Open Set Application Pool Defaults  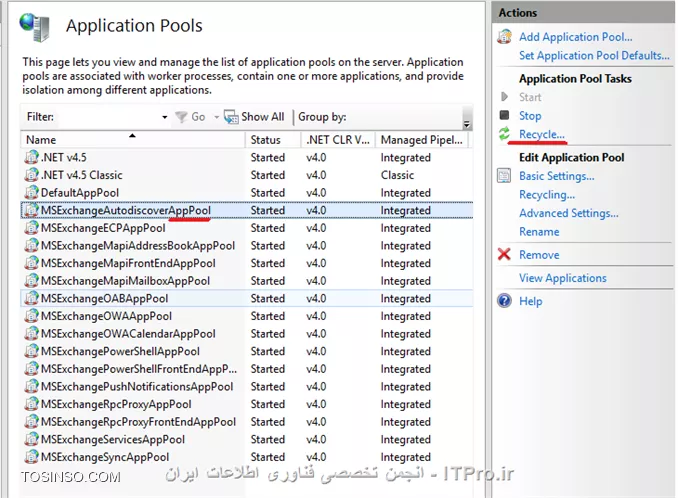click(594, 56)
